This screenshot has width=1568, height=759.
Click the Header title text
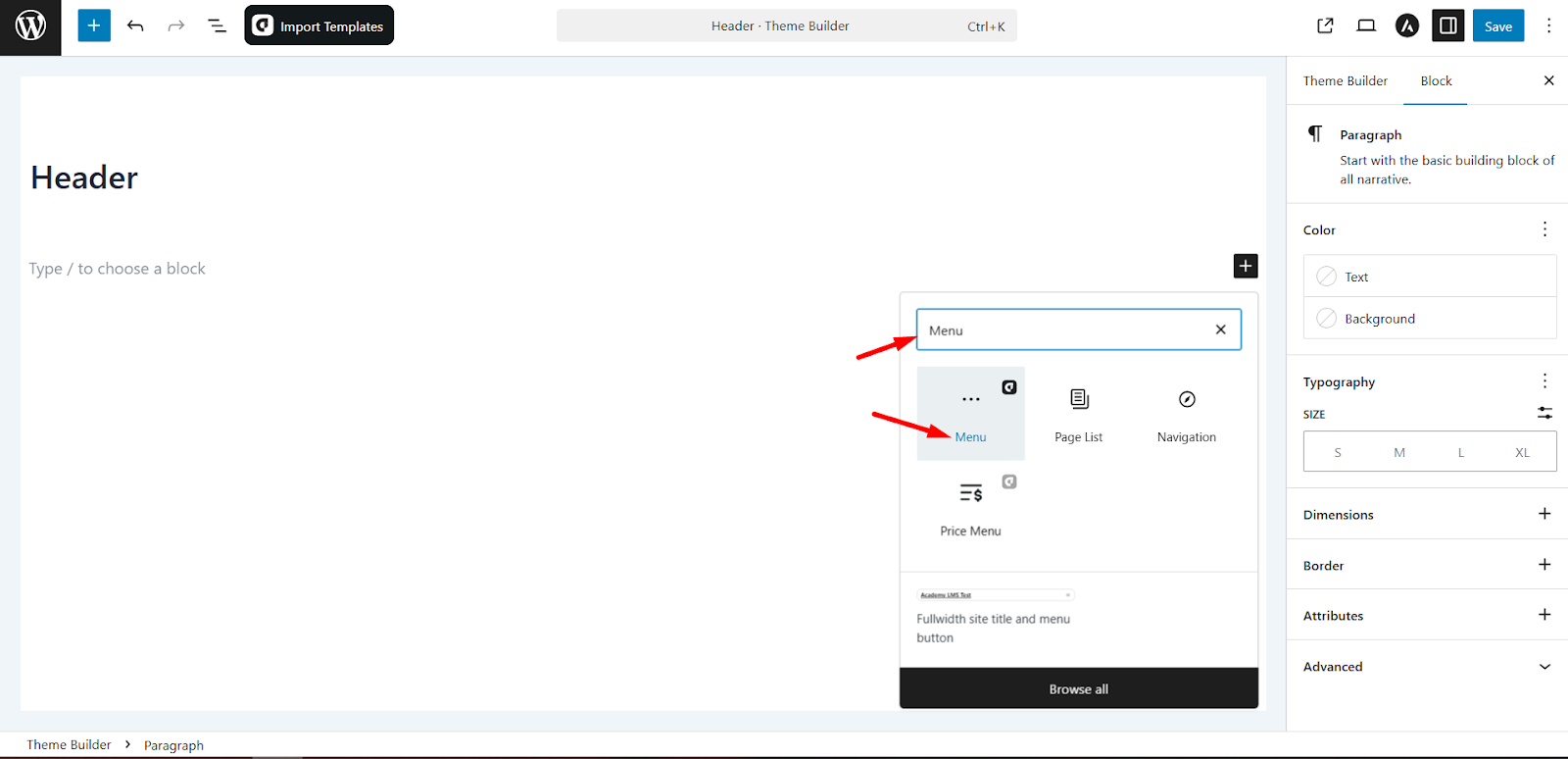pyautogui.click(x=84, y=177)
